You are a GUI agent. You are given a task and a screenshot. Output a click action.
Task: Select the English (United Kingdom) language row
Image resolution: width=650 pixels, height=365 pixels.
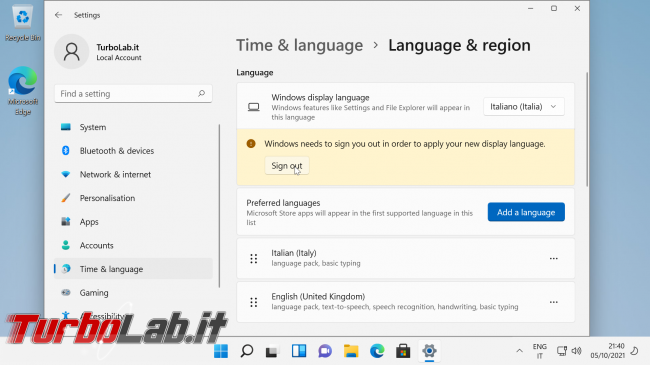405,302
